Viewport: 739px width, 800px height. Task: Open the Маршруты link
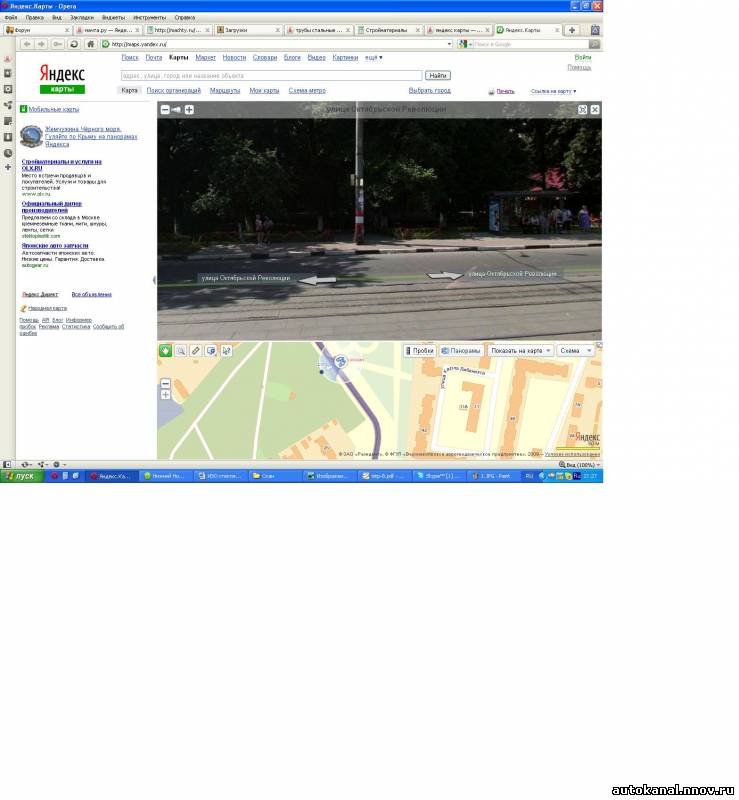(225, 90)
